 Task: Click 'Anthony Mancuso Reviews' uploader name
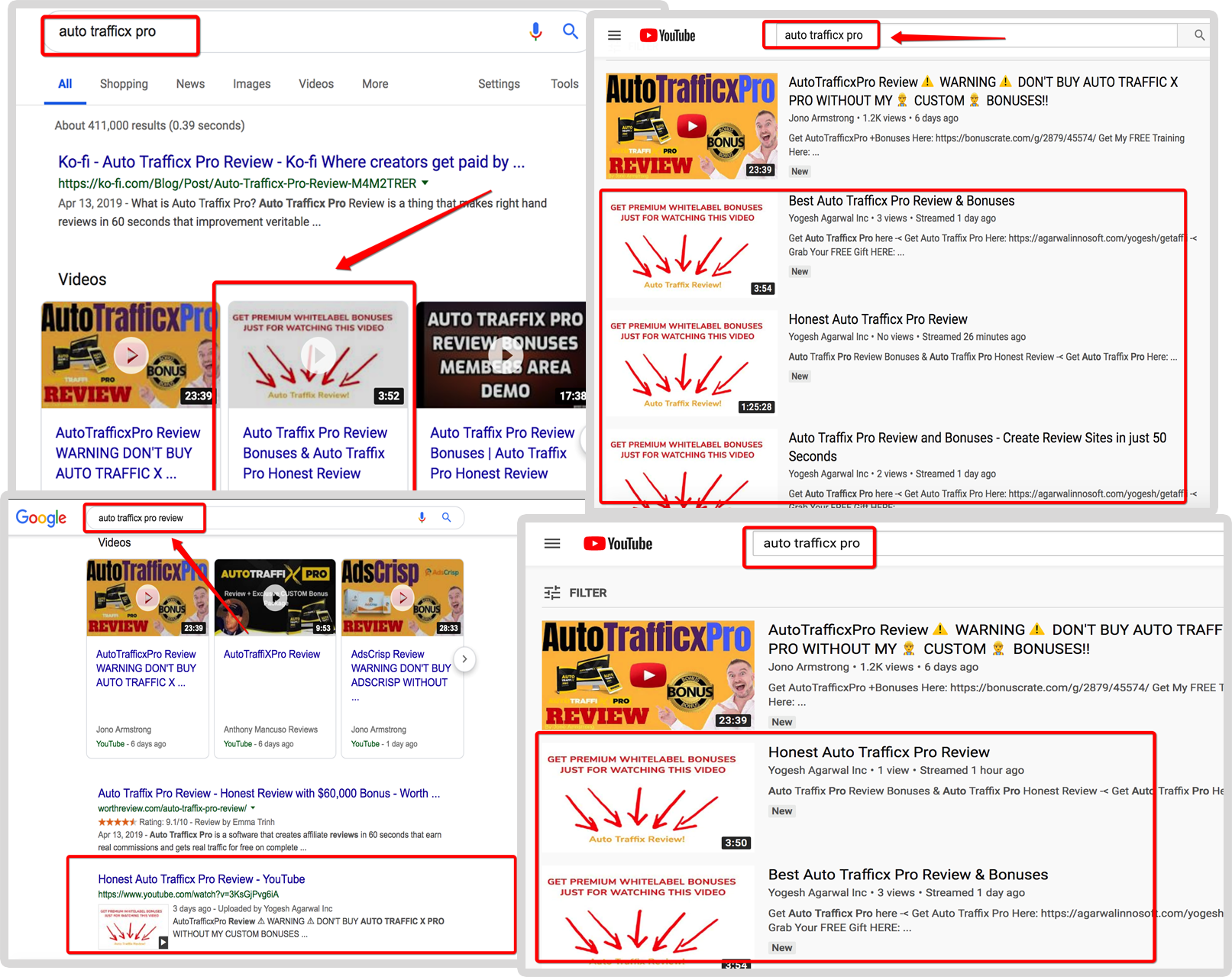coord(270,730)
